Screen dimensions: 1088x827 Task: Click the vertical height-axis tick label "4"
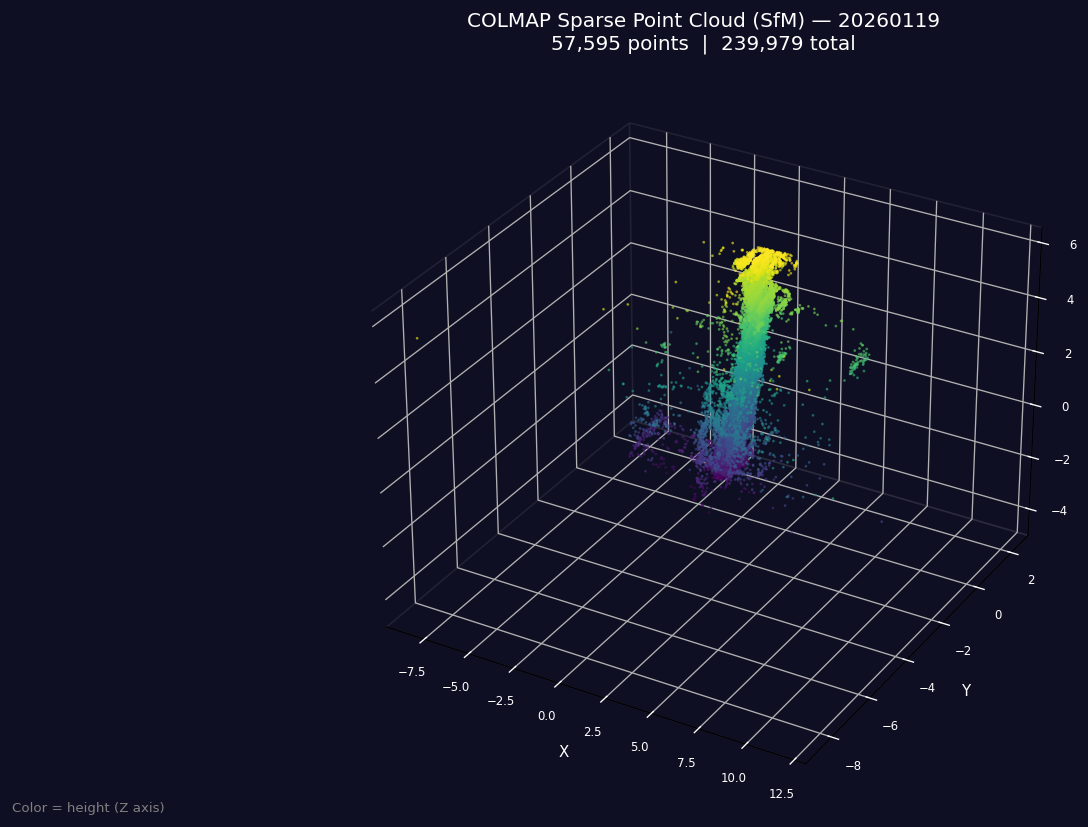pyautogui.click(x=1071, y=300)
